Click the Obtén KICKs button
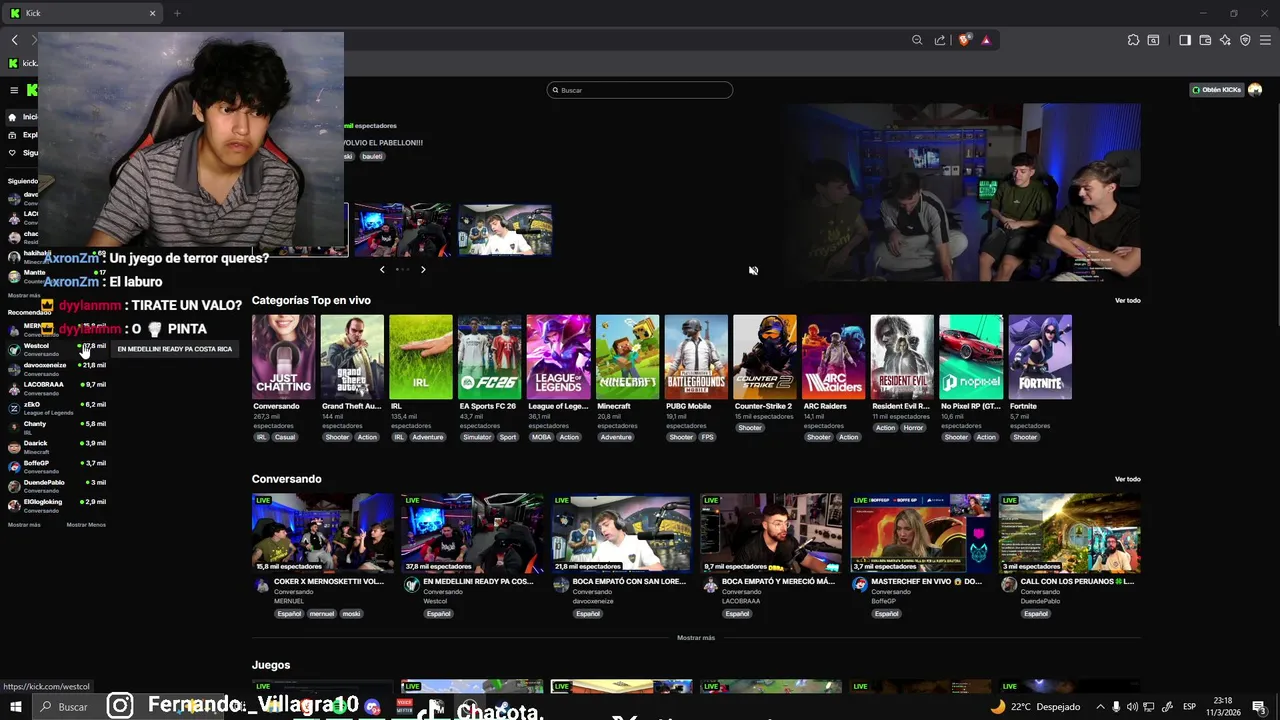This screenshot has width=1280, height=720. [x=1216, y=90]
